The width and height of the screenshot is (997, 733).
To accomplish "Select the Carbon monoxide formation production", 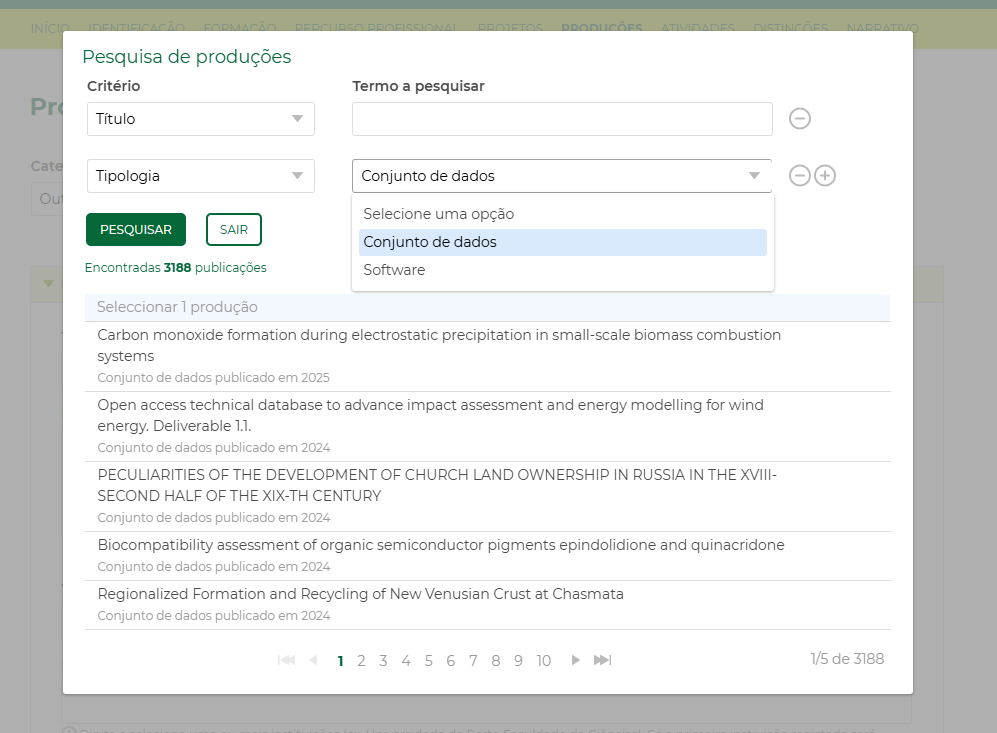I will [x=488, y=356].
